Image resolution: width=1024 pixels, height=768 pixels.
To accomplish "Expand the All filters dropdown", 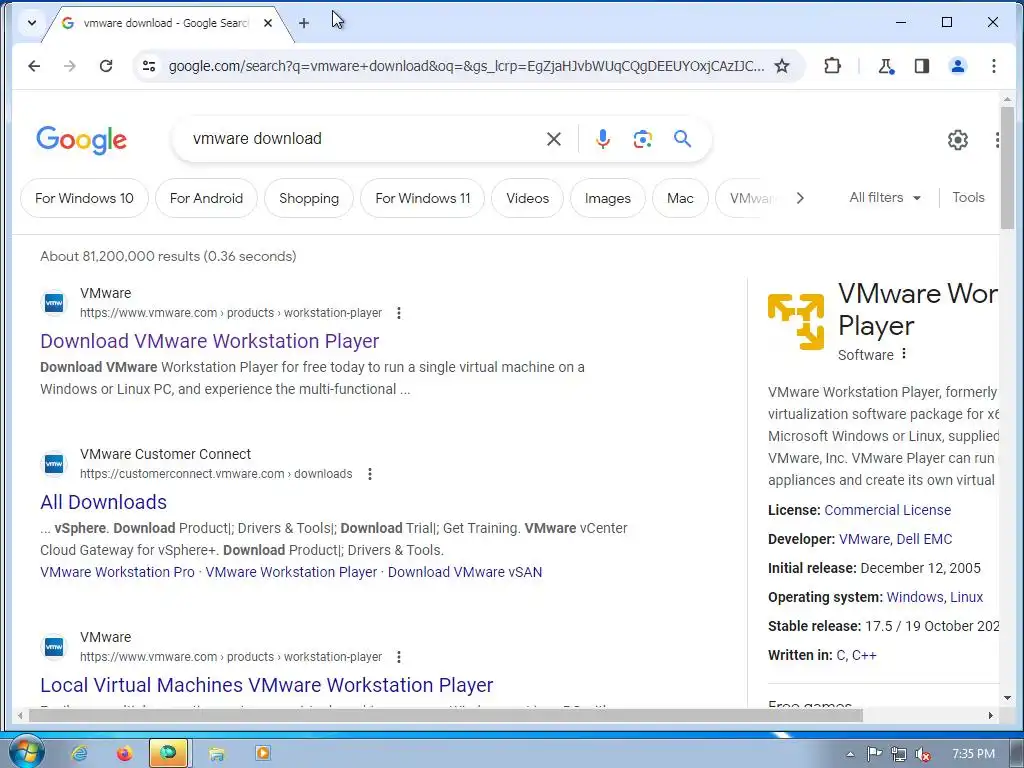I will pyautogui.click(x=885, y=197).
